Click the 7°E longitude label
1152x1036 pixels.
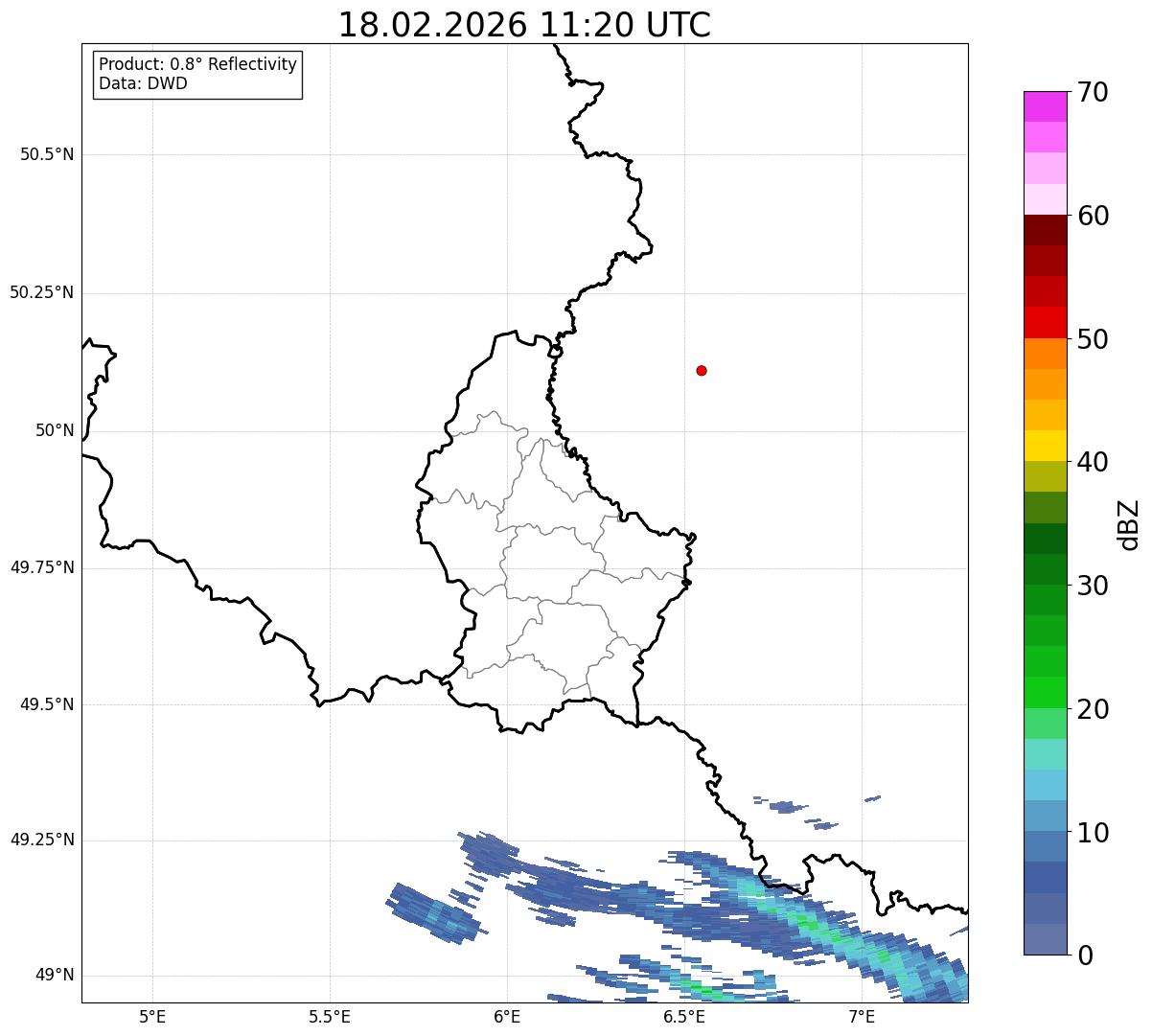pos(863,1016)
